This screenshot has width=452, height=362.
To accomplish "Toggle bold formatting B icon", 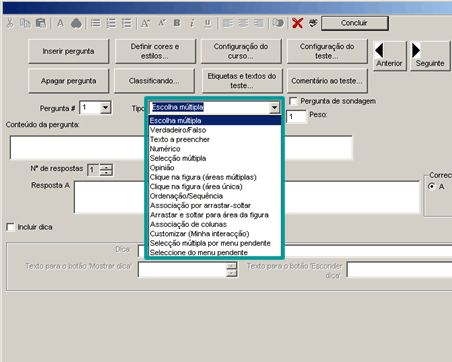I will tap(177, 23).
